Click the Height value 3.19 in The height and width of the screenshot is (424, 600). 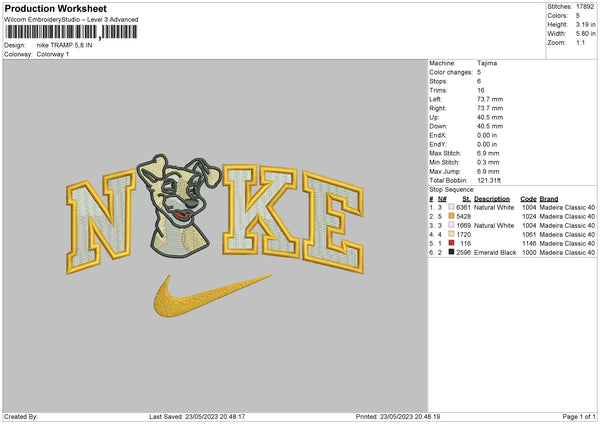click(585, 24)
